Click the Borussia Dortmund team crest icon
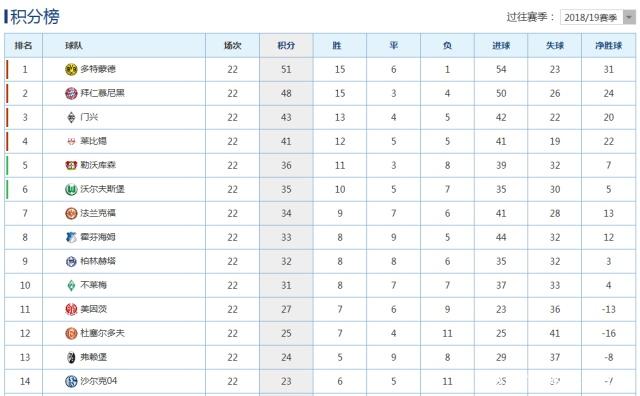The width and height of the screenshot is (640, 396). point(71,69)
